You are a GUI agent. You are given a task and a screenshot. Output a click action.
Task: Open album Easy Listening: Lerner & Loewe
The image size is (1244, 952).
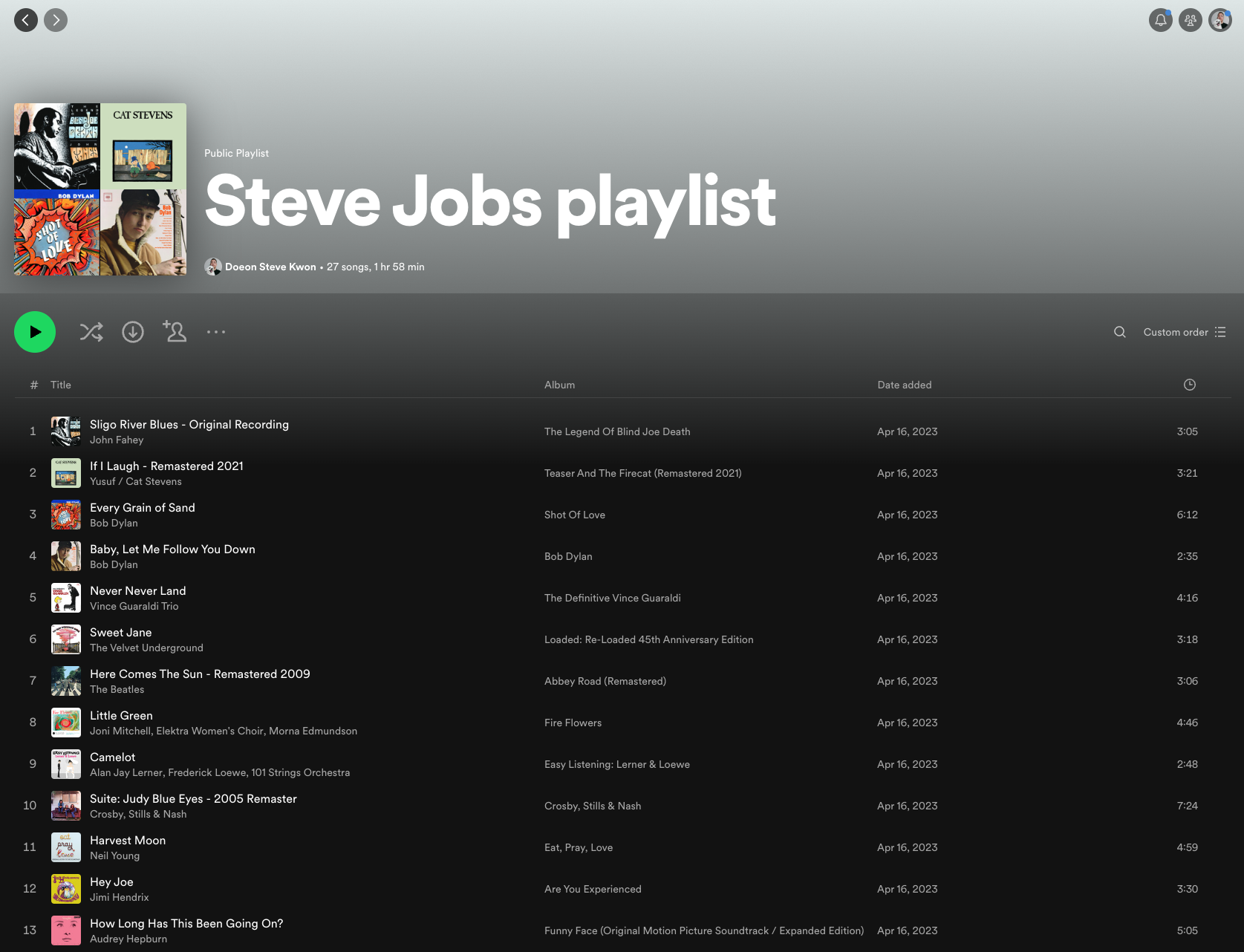tap(617, 764)
